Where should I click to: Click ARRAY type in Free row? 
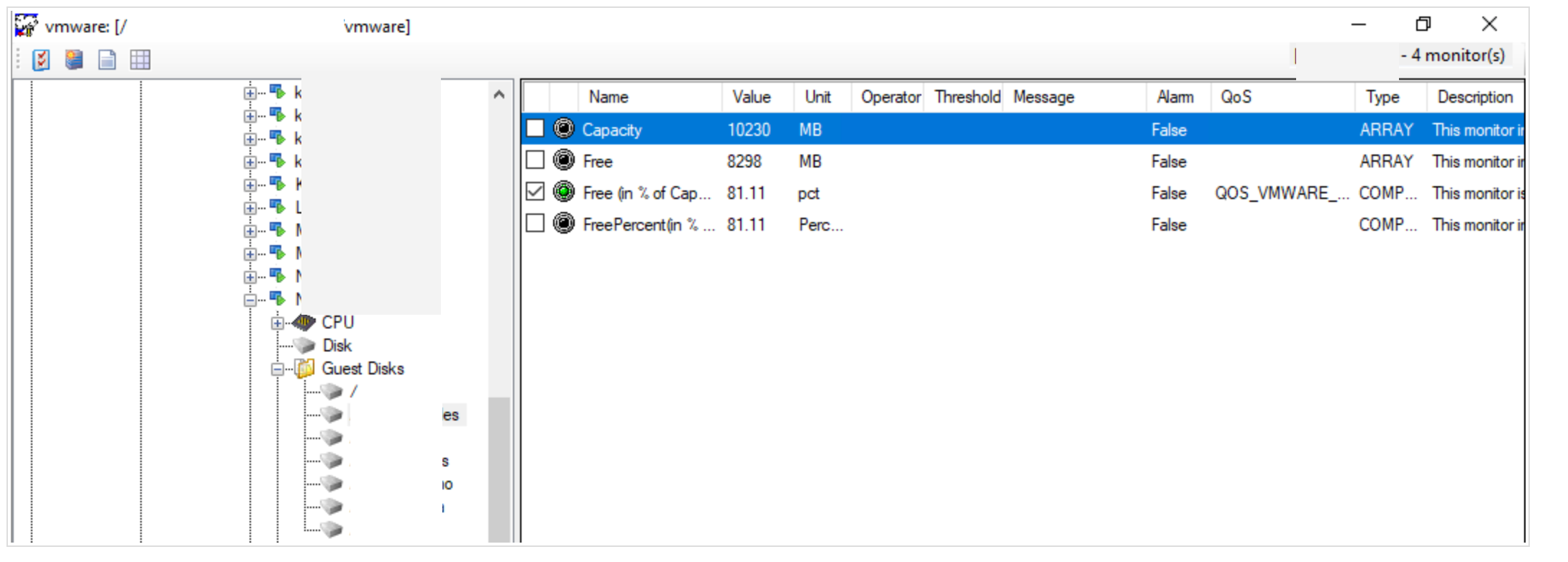(1387, 161)
